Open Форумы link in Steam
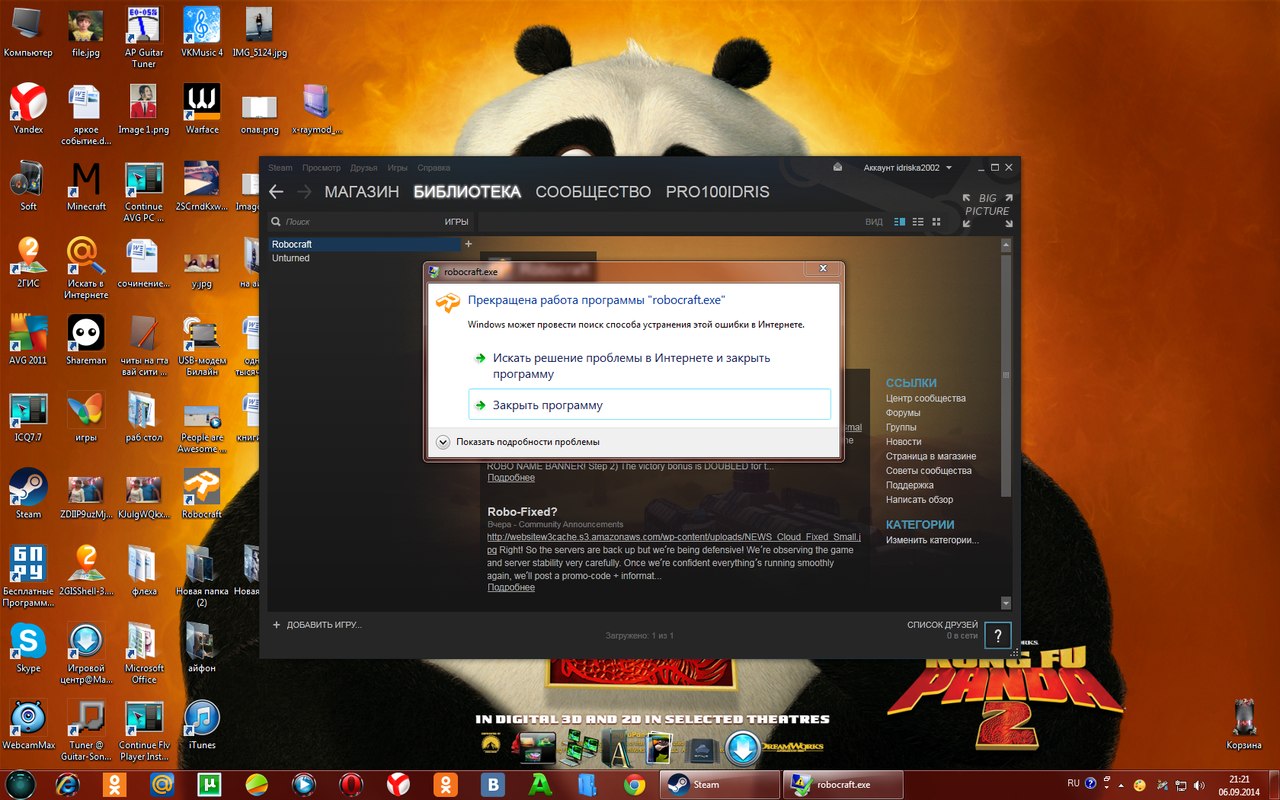 (x=903, y=413)
